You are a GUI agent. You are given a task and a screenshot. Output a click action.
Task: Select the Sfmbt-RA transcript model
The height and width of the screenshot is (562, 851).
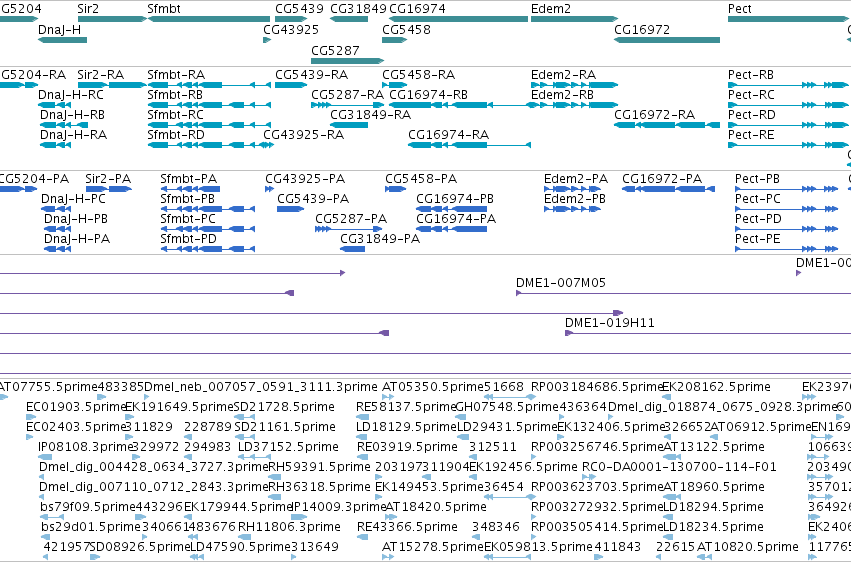click(209, 85)
